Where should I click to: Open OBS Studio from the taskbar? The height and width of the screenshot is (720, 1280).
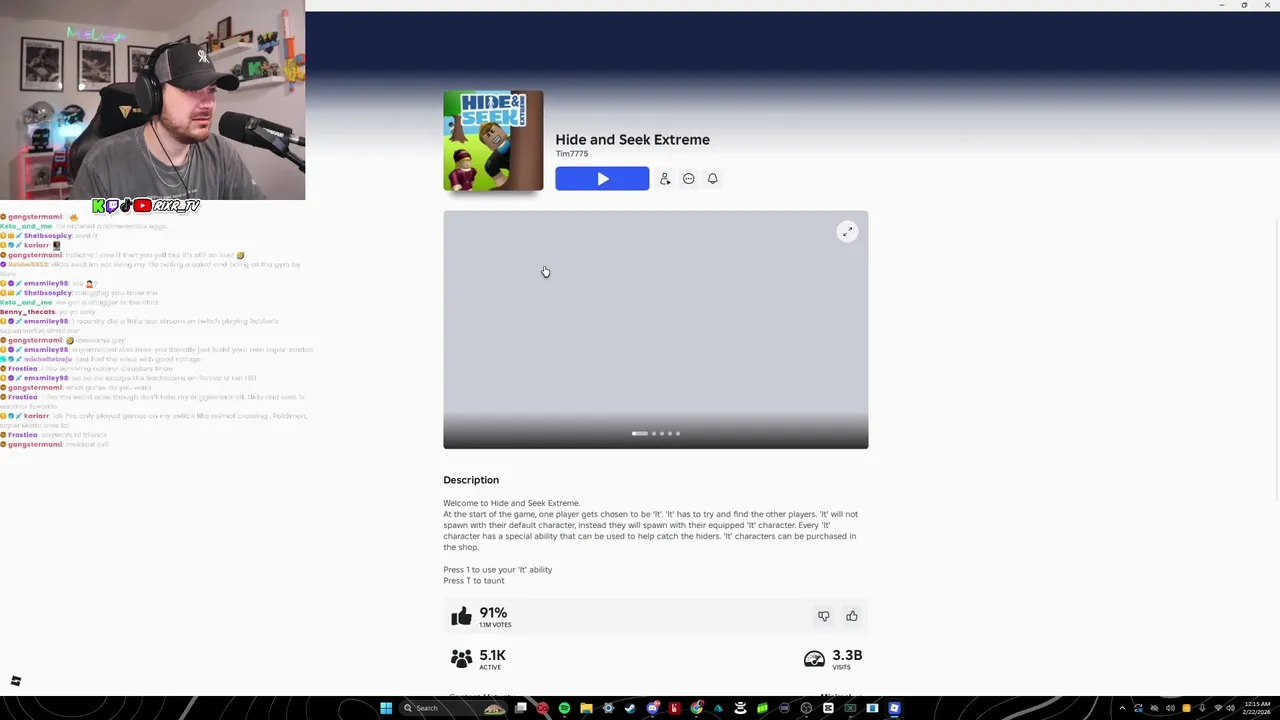point(806,708)
